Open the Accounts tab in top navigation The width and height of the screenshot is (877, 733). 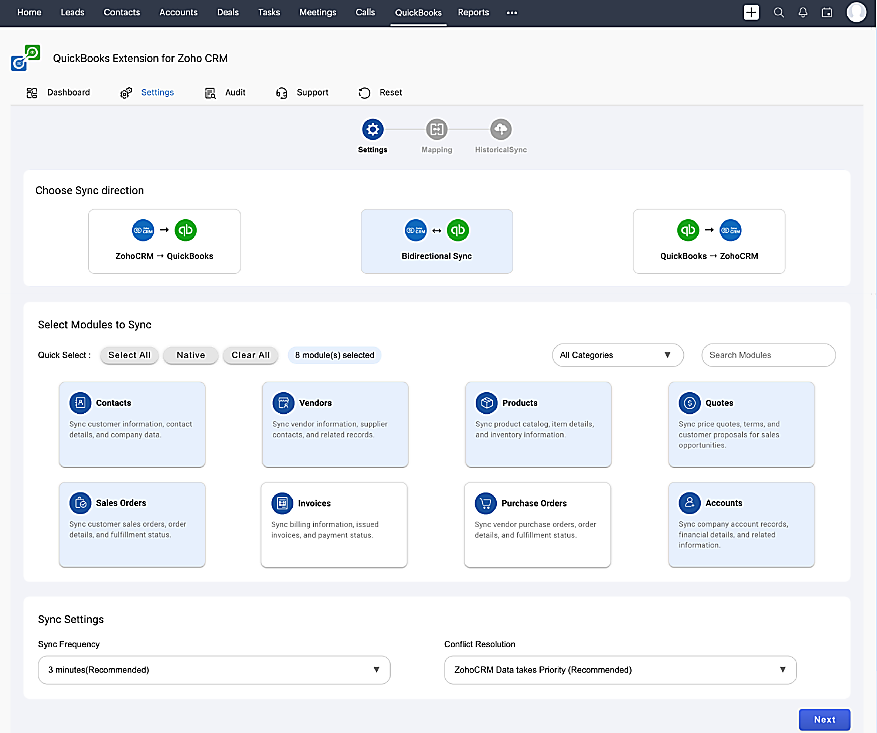(178, 12)
